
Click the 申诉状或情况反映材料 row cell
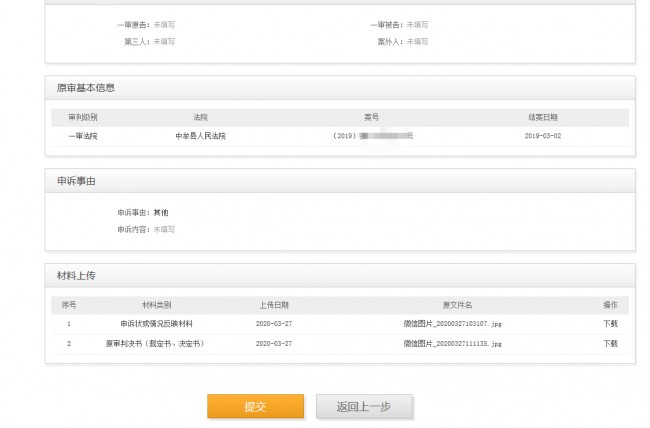156,323
